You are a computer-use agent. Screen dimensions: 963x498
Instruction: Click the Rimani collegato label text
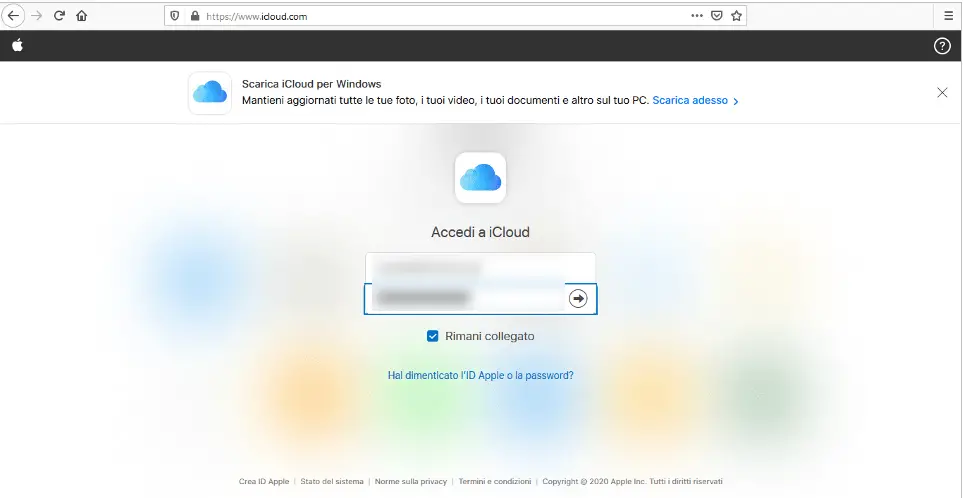click(489, 336)
